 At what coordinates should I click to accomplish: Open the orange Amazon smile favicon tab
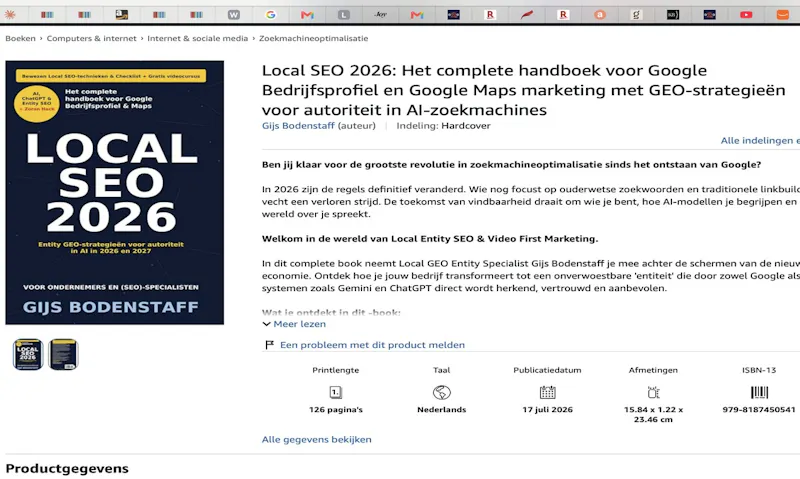(783, 15)
